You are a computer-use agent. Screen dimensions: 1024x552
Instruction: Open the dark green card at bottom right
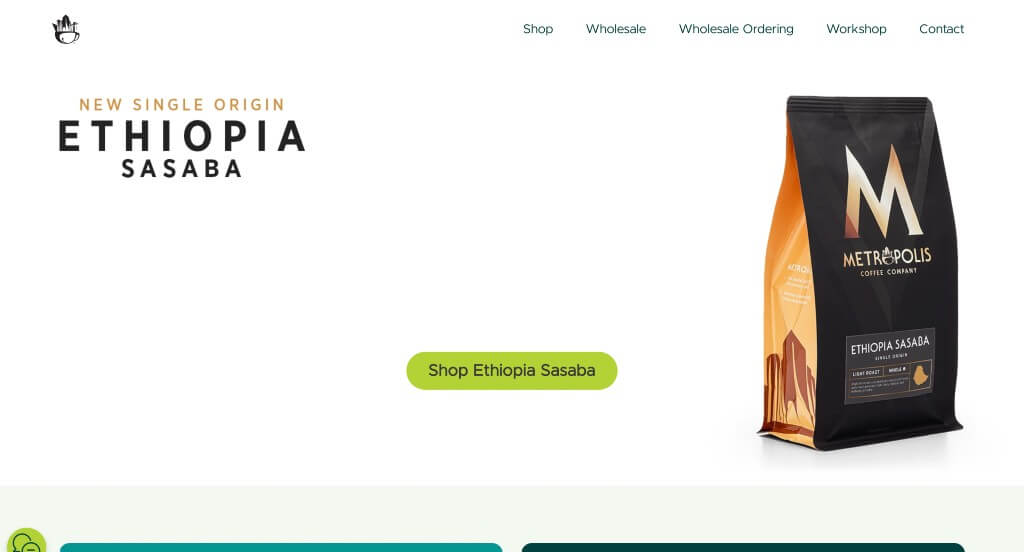tap(743, 547)
